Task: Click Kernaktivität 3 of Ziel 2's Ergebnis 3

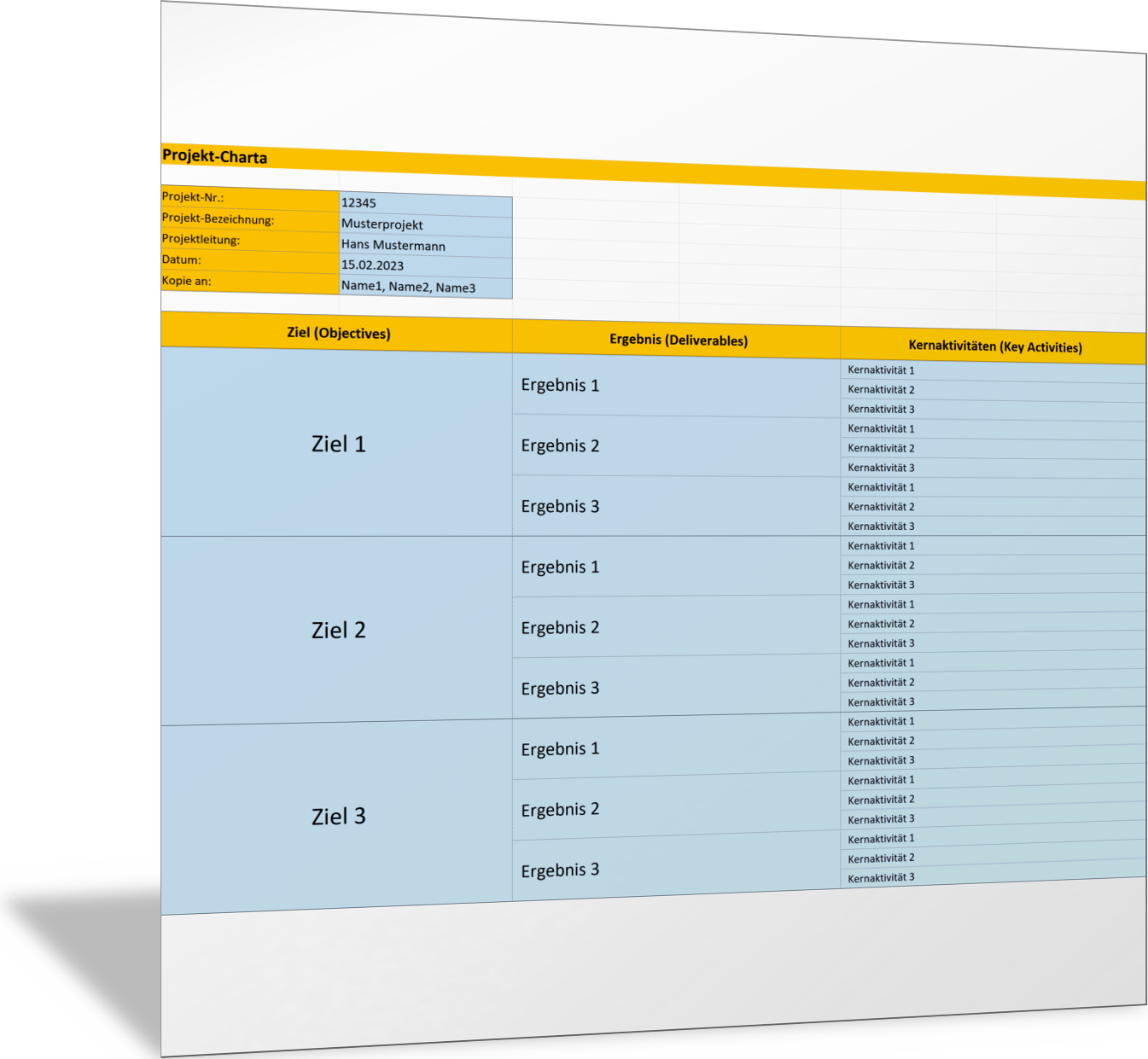Action: coord(994,700)
